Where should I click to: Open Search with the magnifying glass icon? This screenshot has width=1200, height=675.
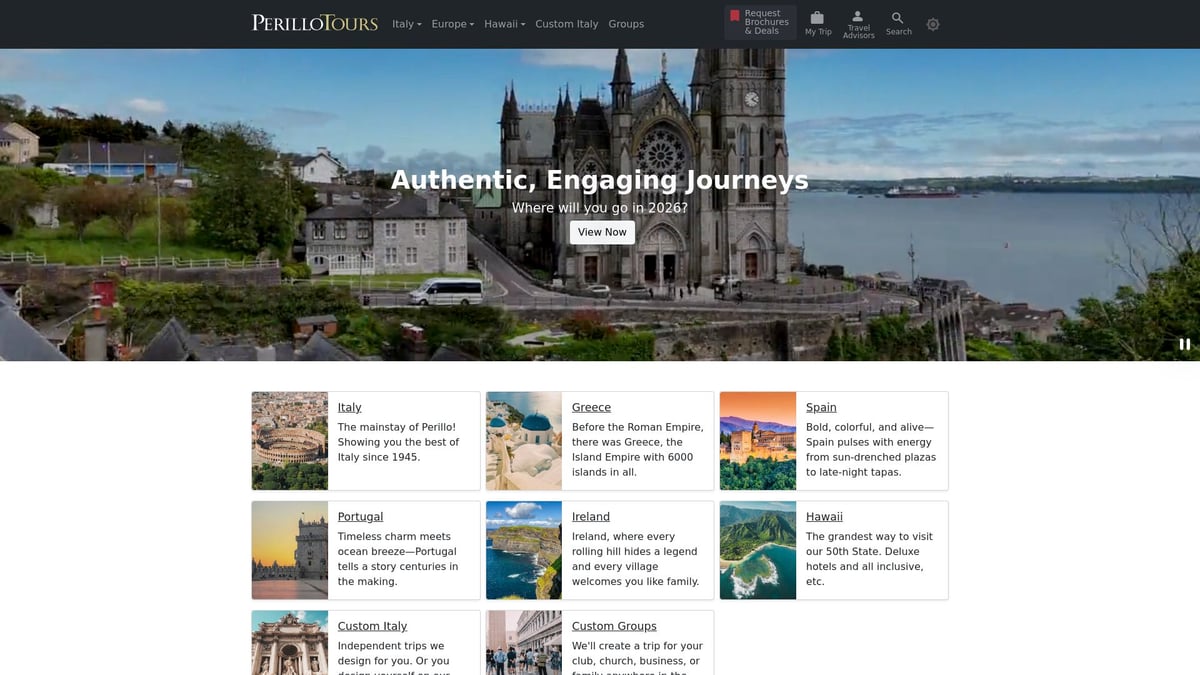(897, 17)
